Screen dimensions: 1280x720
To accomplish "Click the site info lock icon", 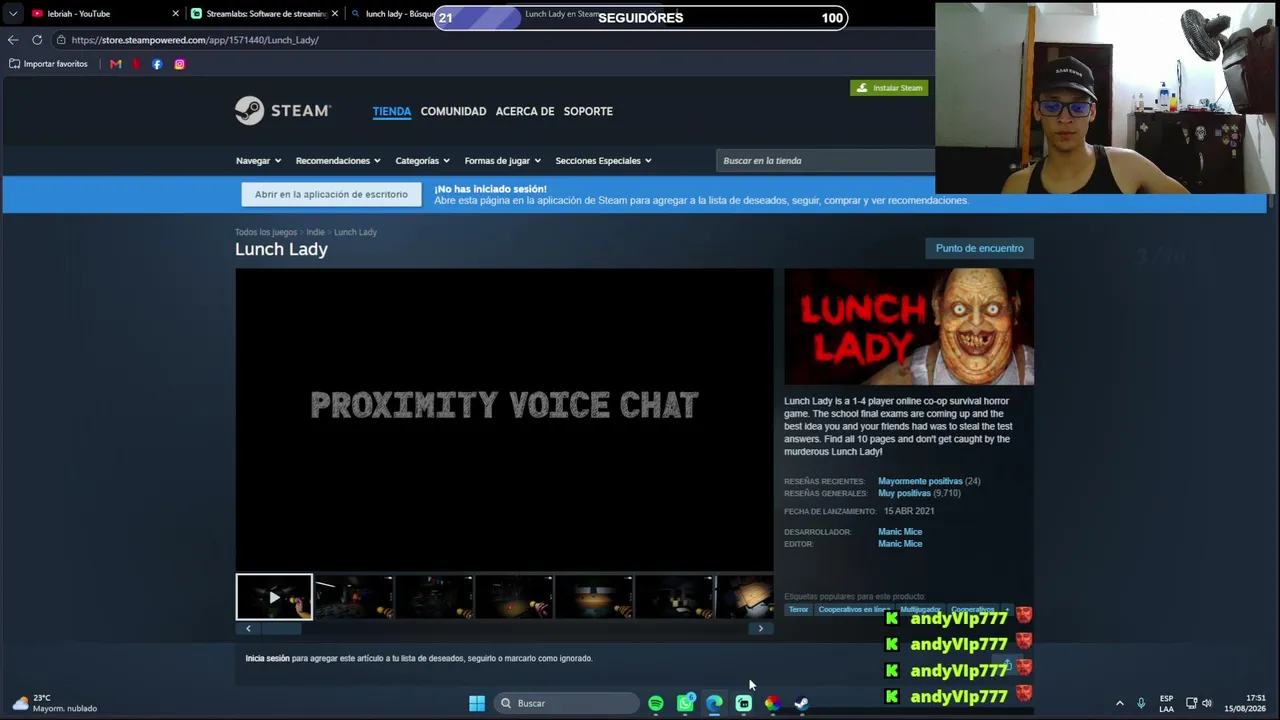I will 61,40.
